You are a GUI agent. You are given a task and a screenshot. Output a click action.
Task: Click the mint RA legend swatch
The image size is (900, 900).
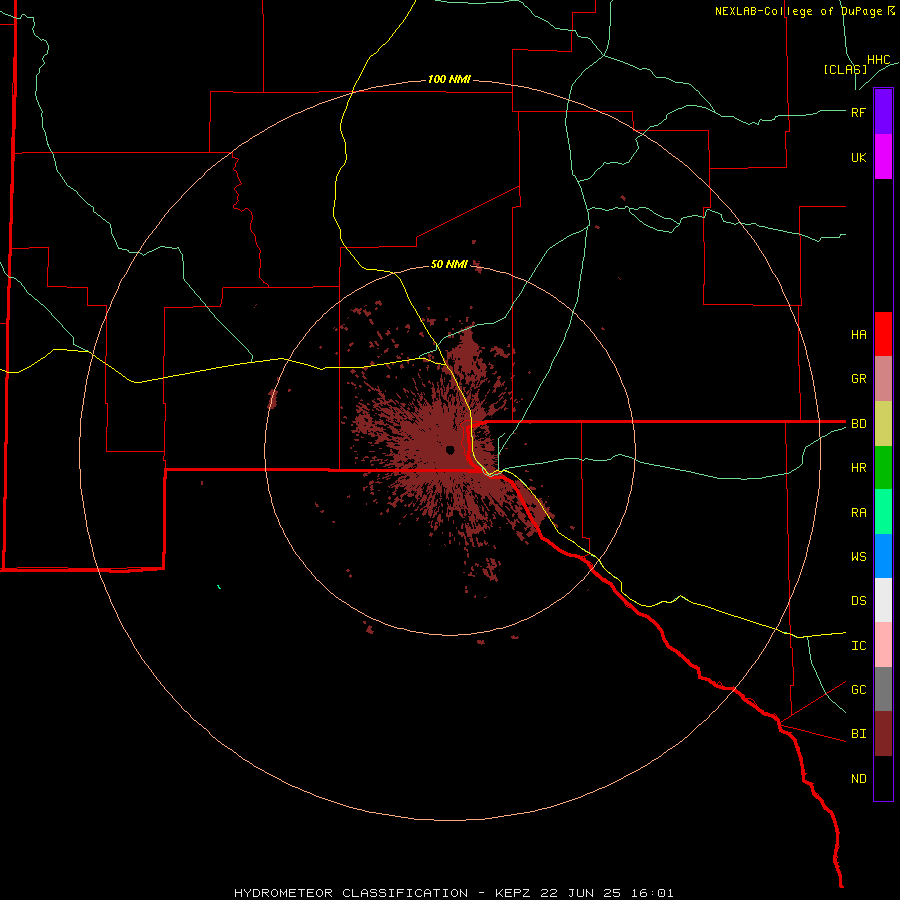[x=883, y=512]
